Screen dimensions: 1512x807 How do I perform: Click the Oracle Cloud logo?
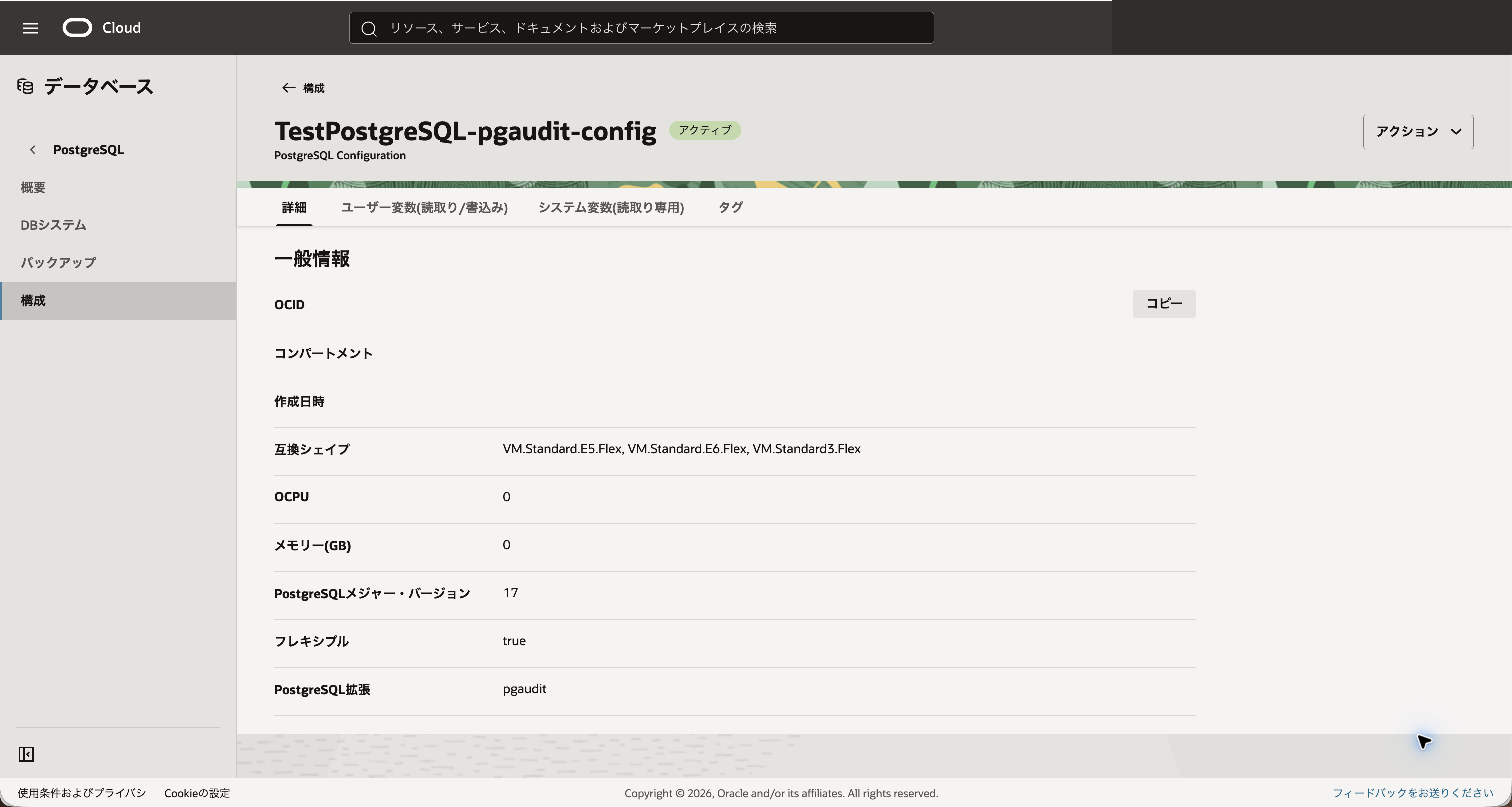tap(102, 28)
